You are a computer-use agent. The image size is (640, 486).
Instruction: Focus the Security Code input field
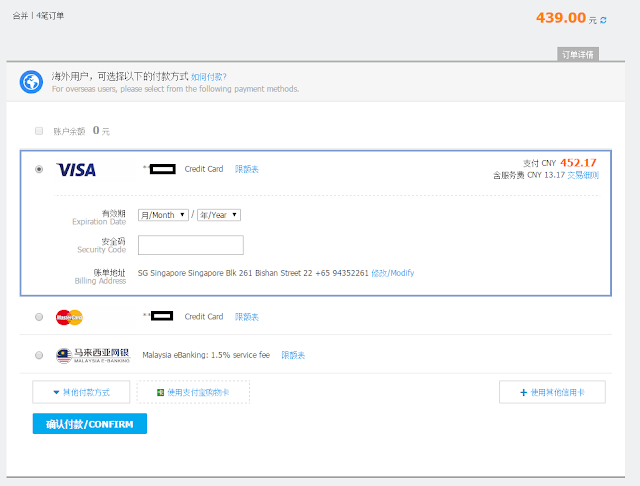point(191,245)
